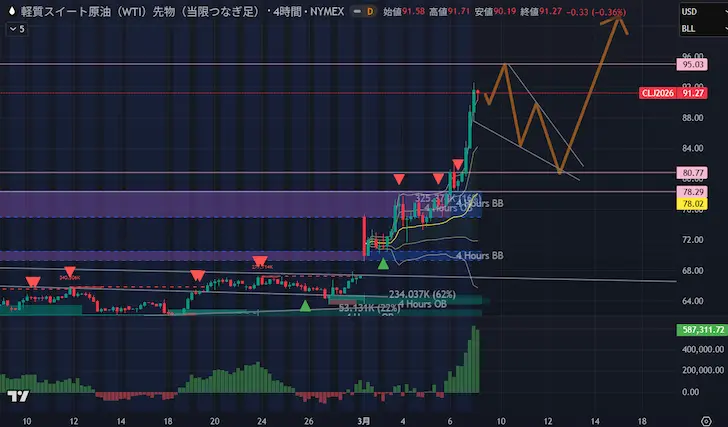The width and height of the screenshot is (728, 427).
Task: Click the red down-triangle marker near date 24
Action: (x=260, y=260)
